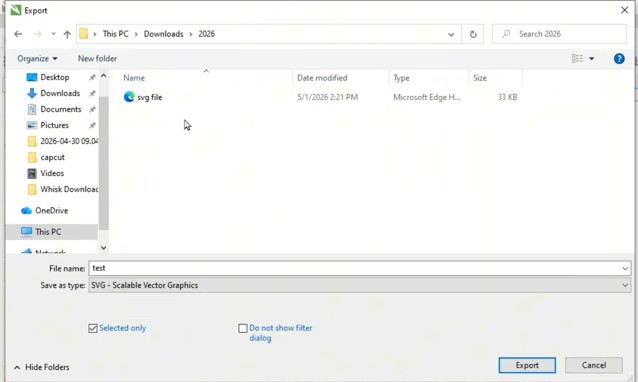
Task: Click the Edge icon of svg file
Action: [x=129, y=97]
